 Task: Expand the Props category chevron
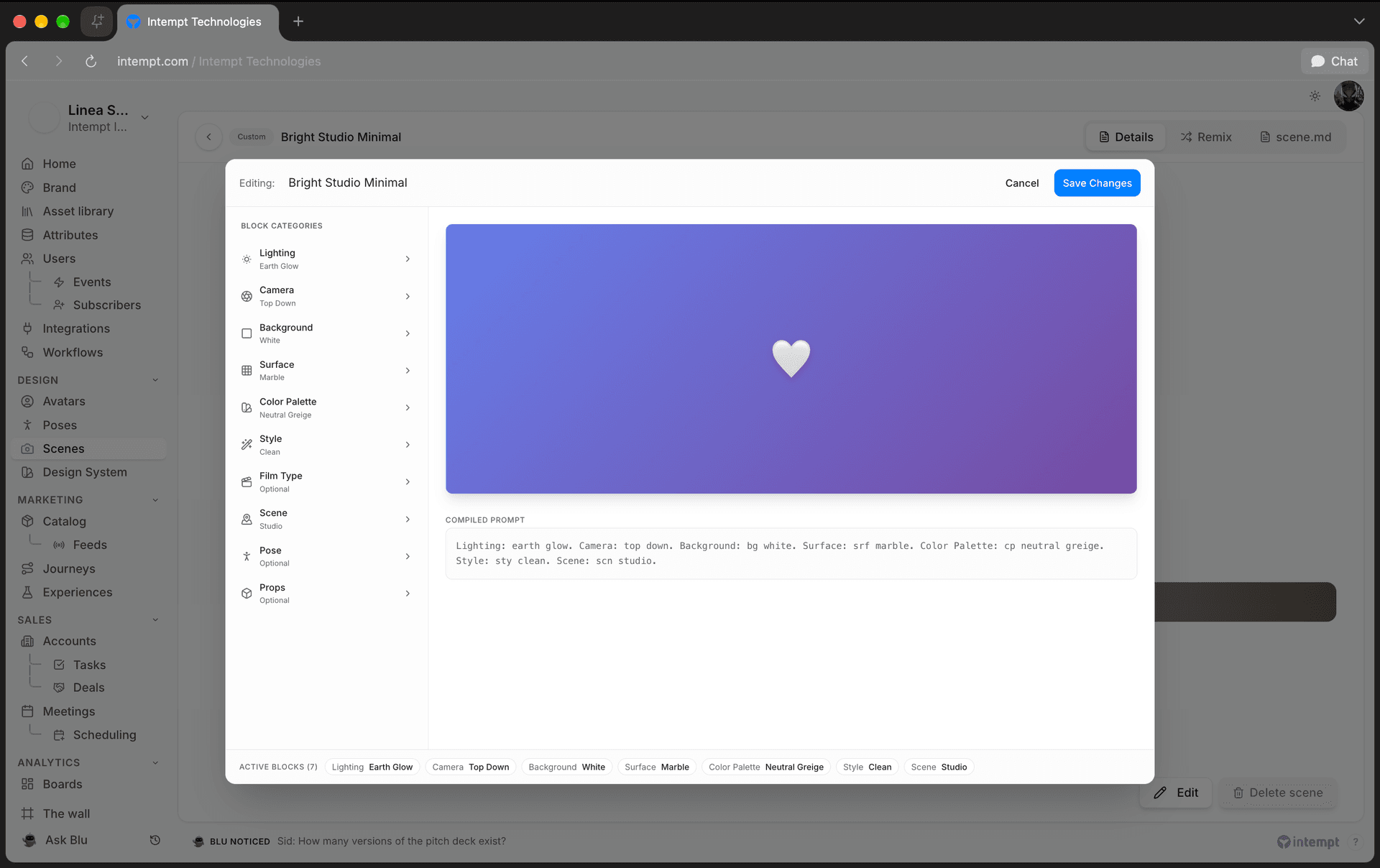coord(408,594)
